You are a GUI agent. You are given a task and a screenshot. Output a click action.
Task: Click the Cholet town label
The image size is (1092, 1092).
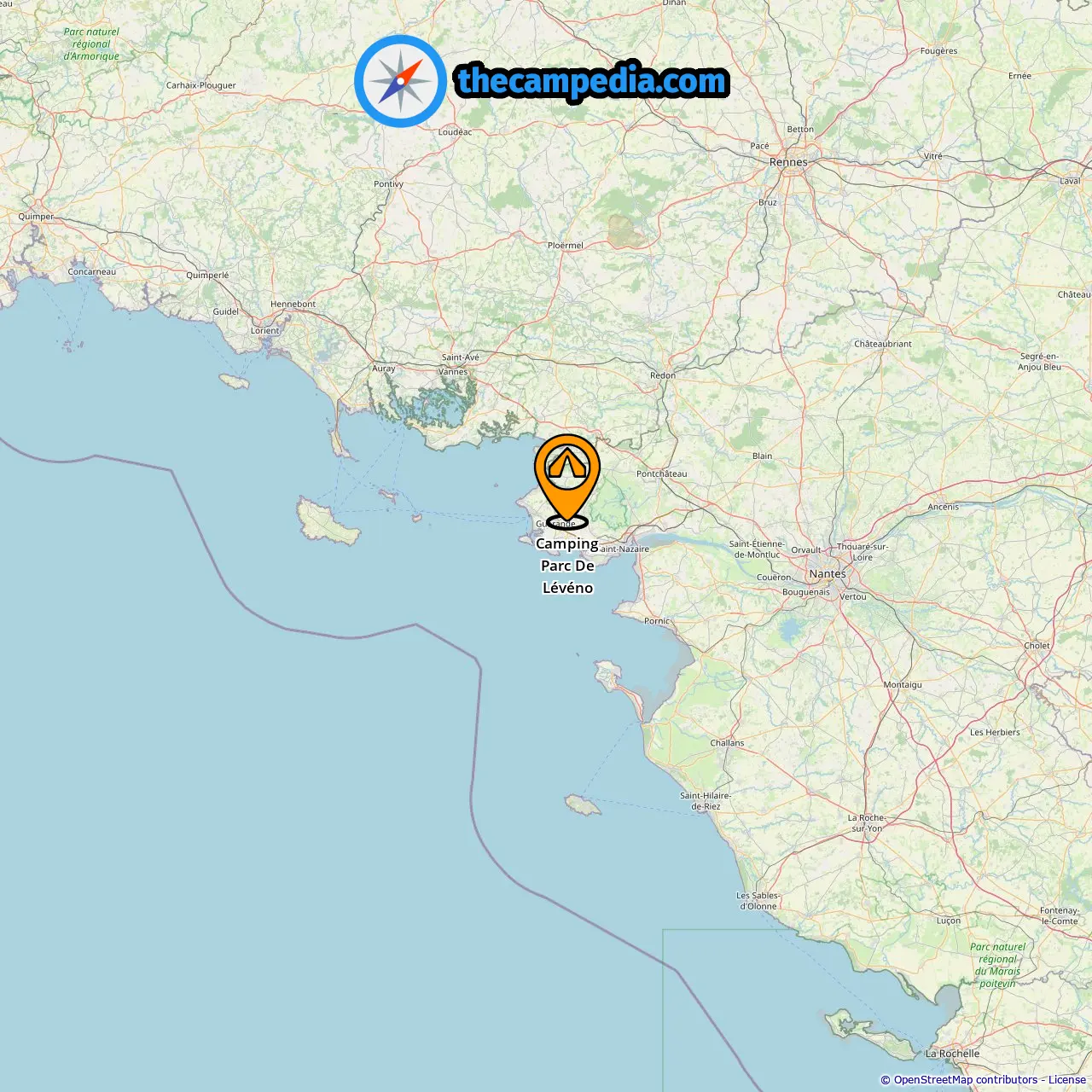pos(1037,646)
